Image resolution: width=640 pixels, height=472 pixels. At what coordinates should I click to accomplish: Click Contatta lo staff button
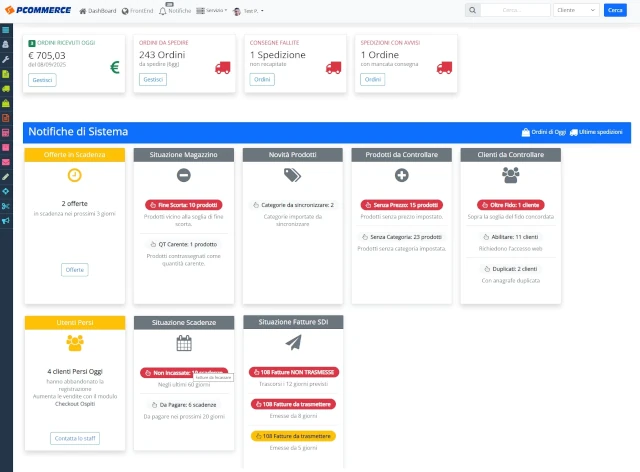[75, 439]
